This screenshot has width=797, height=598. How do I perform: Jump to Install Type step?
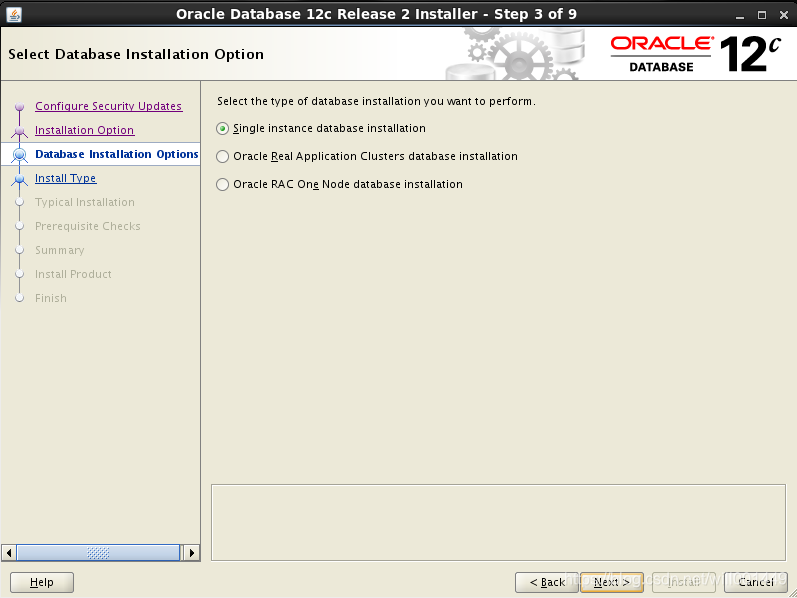[x=66, y=178]
